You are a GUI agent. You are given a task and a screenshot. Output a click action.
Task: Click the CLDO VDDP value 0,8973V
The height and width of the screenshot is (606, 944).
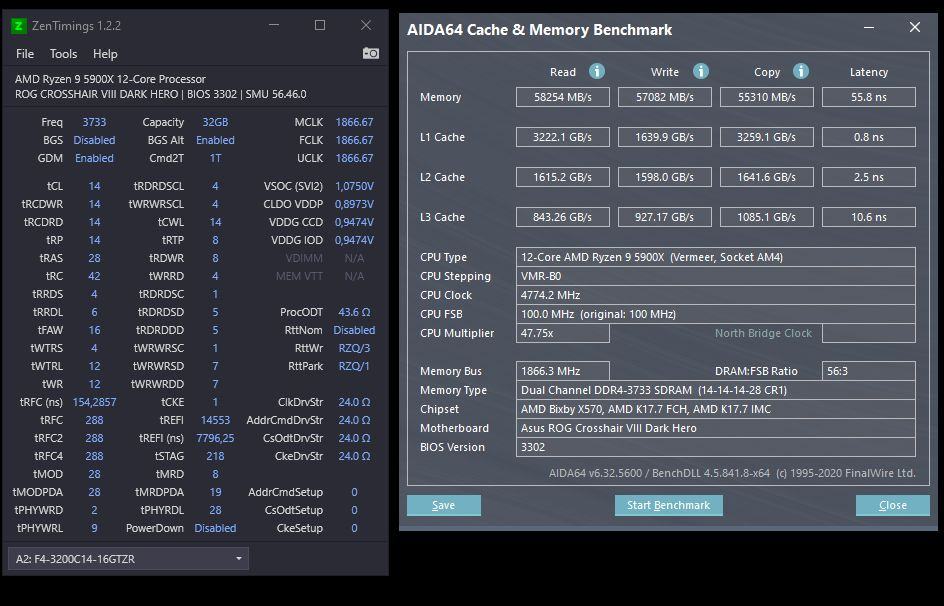354,204
